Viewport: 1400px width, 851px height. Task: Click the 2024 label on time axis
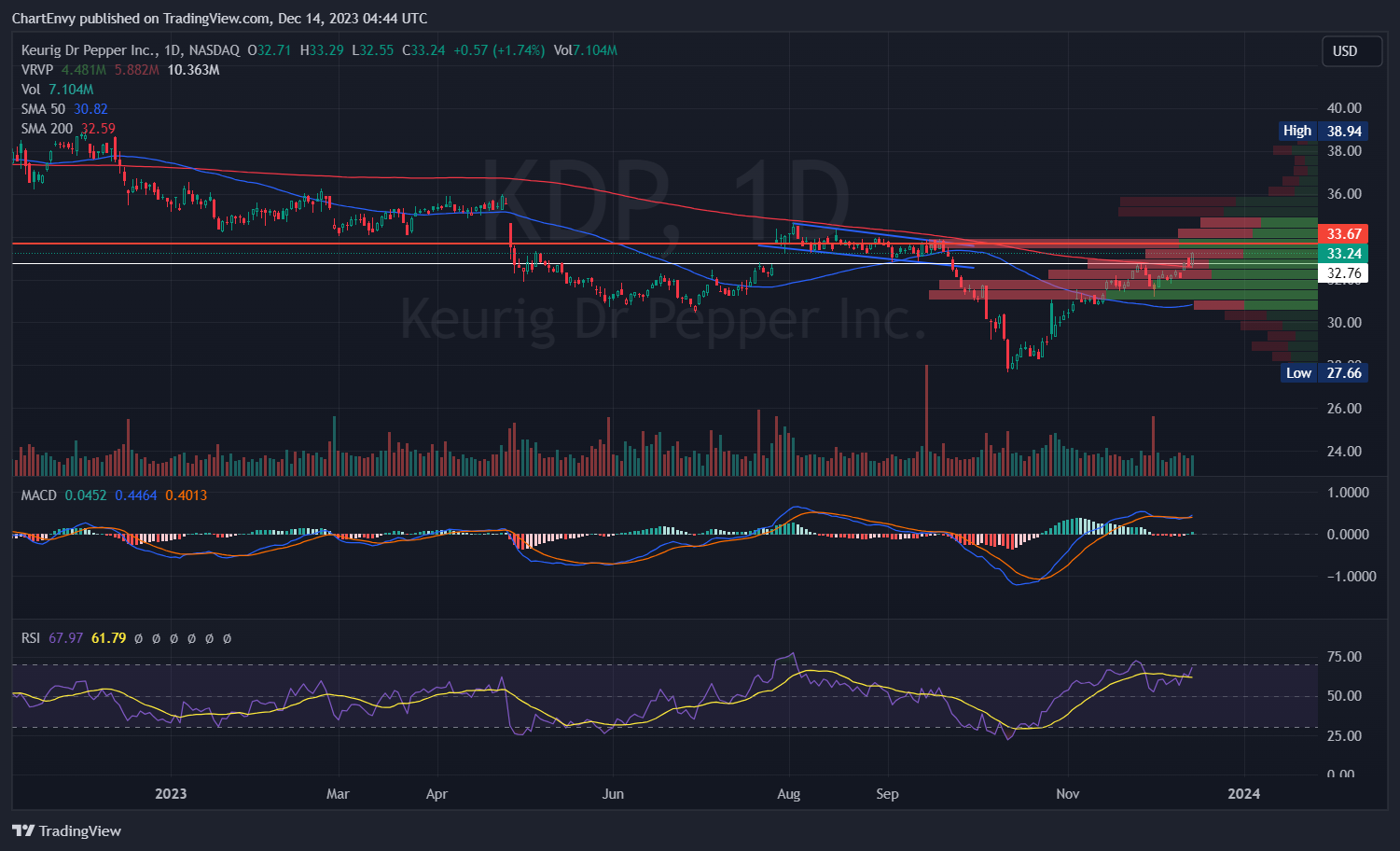[1244, 794]
